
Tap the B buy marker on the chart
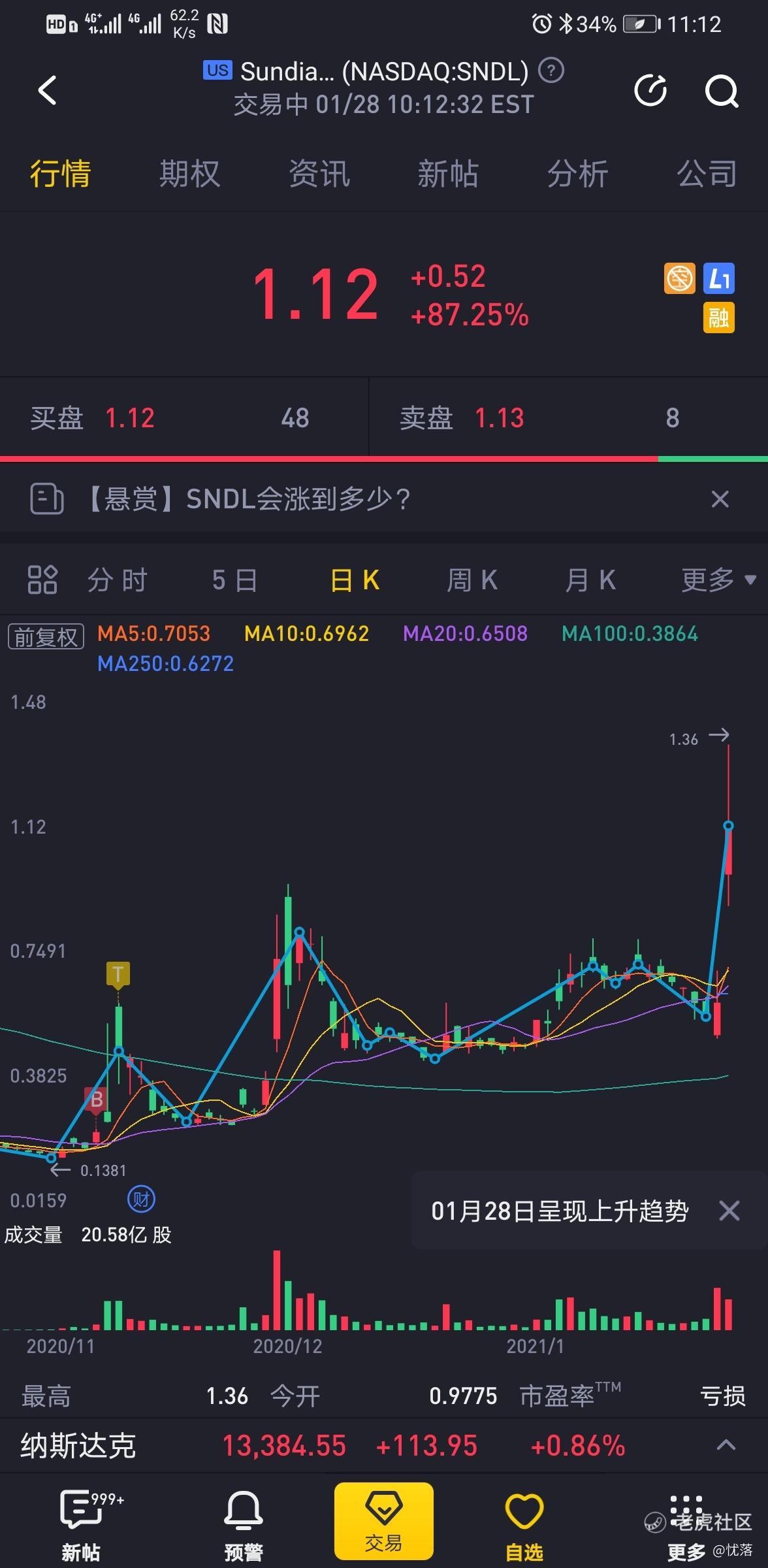click(96, 1100)
